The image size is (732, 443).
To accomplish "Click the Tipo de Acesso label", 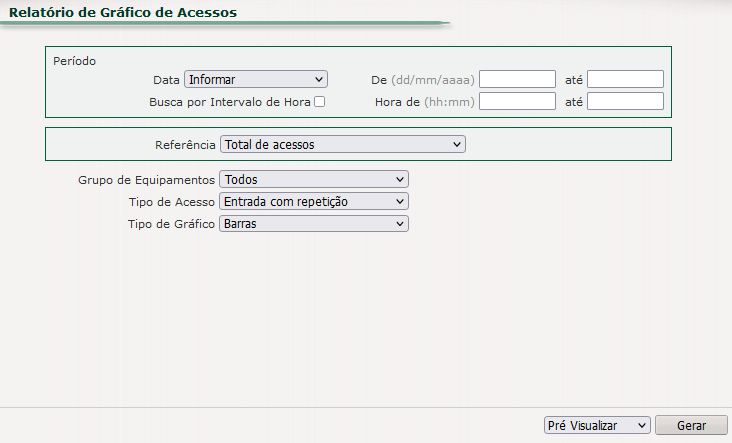I will 172,202.
